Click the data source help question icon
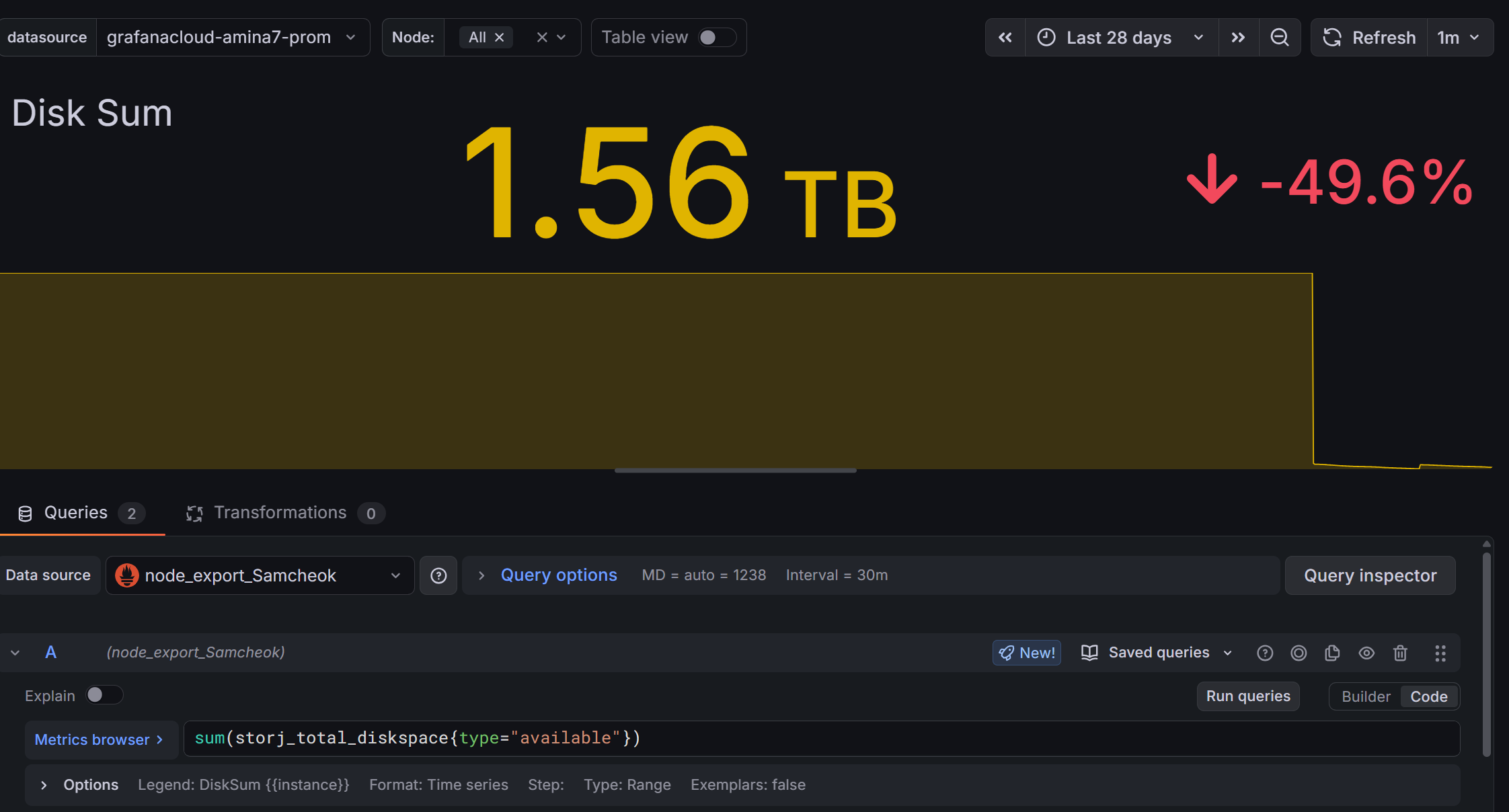The width and height of the screenshot is (1509, 812). coord(438,575)
